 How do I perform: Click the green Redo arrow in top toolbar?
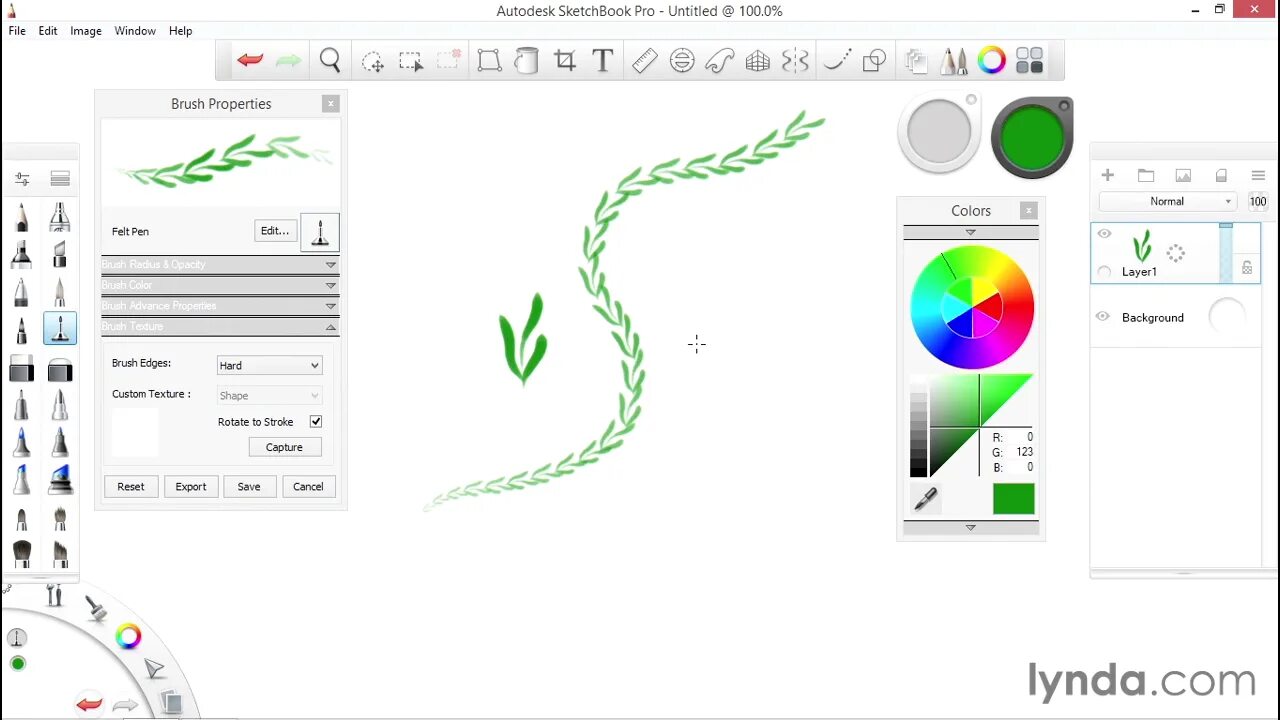click(288, 61)
